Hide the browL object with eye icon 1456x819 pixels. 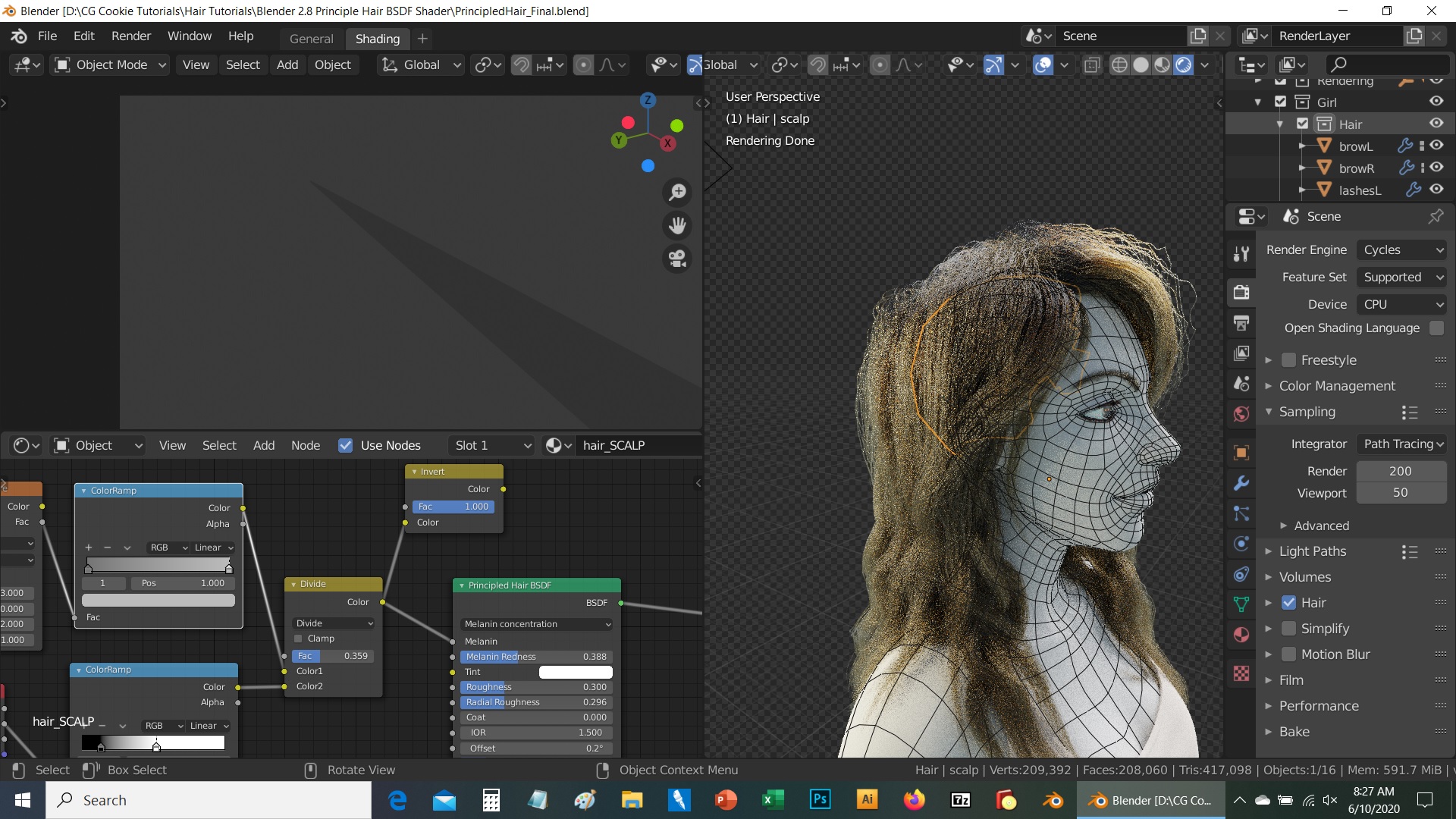1436,146
